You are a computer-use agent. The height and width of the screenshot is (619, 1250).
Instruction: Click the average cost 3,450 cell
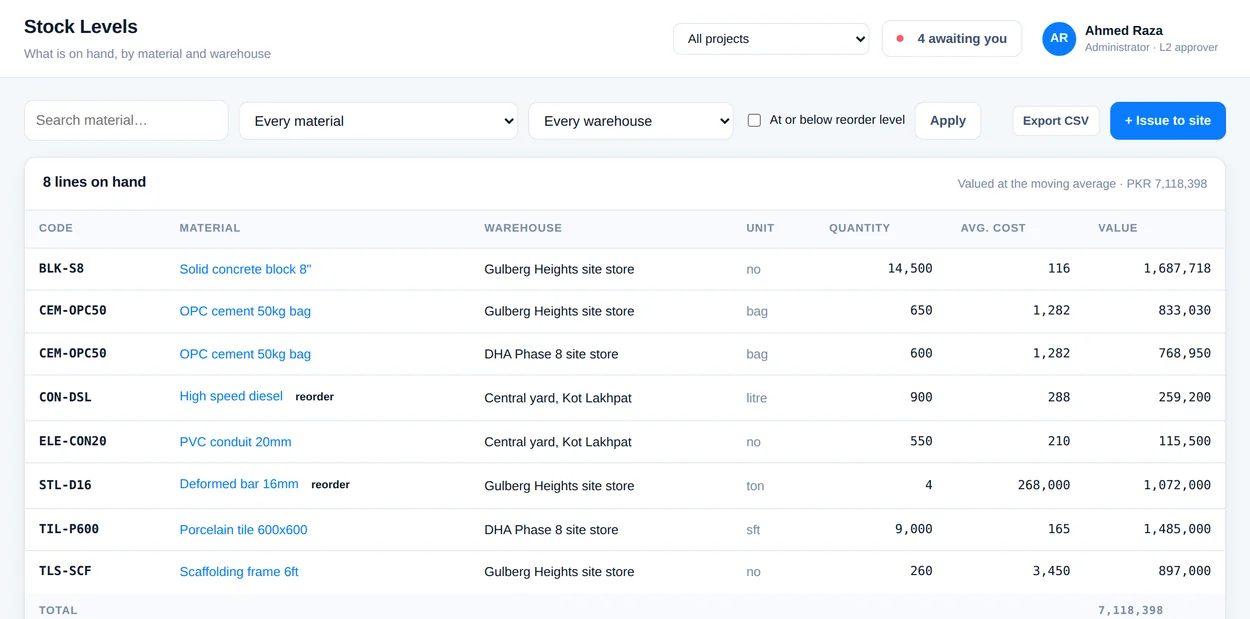[1051, 571]
